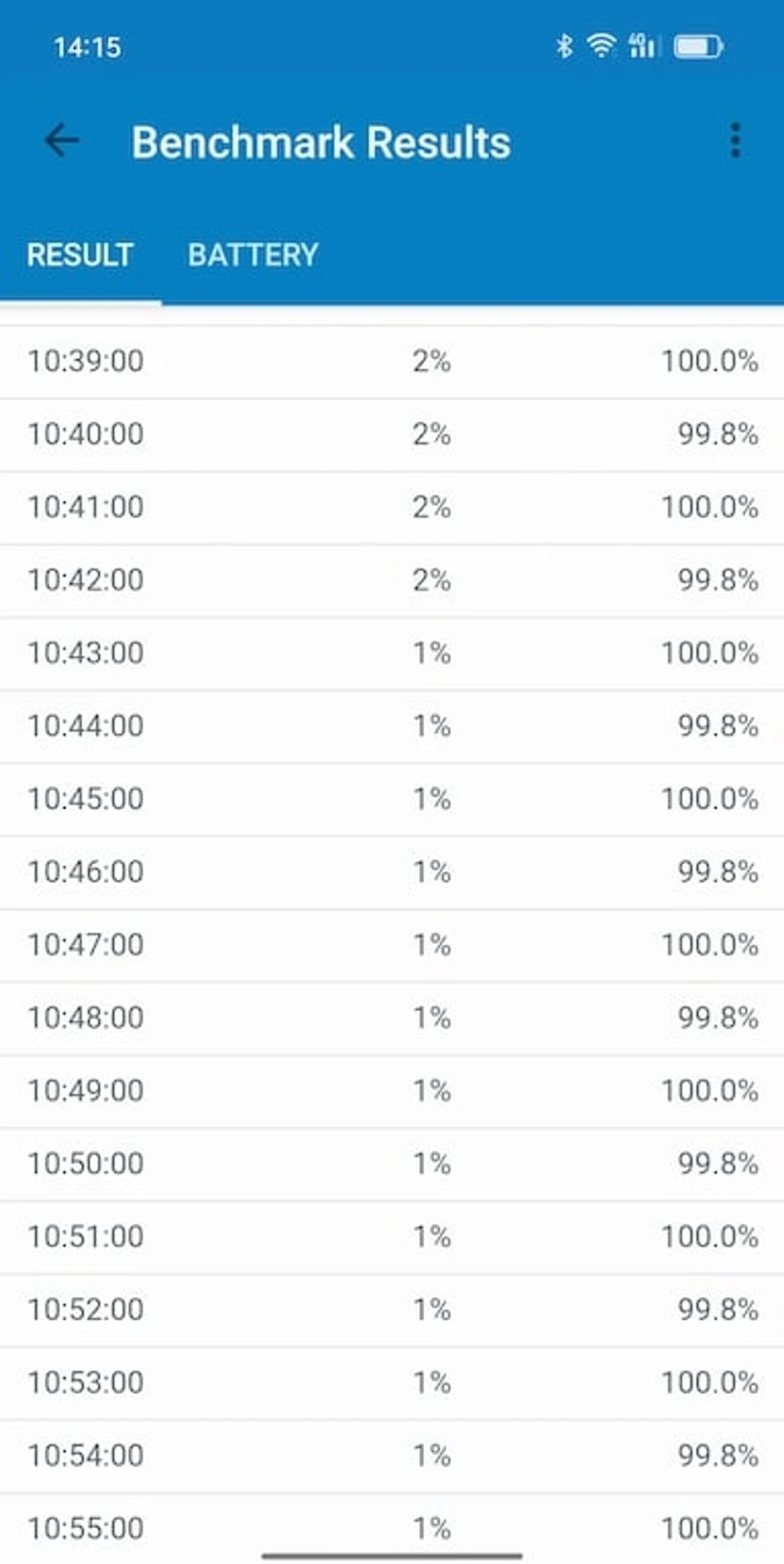Select the 10:43:00 result row

coord(392,653)
